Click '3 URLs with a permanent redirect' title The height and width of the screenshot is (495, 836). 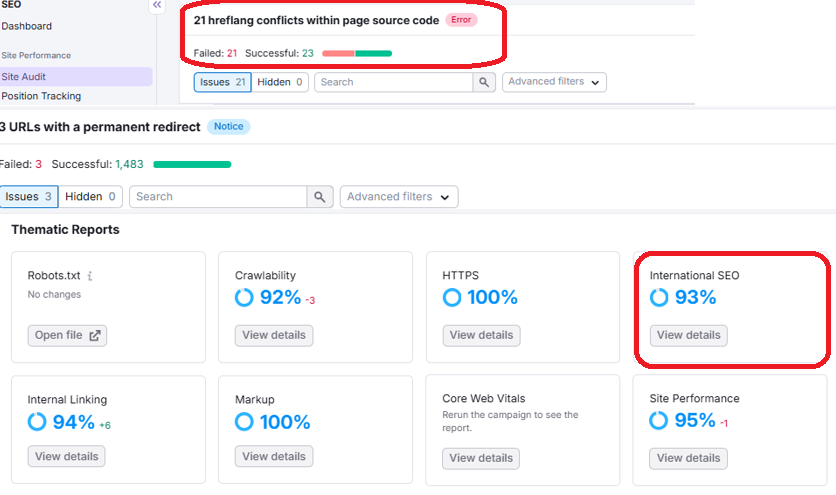[x=100, y=127]
